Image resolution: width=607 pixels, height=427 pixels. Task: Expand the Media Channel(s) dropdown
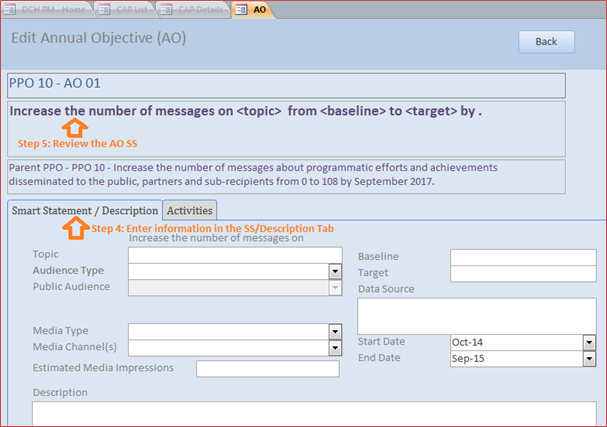(x=335, y=348)
